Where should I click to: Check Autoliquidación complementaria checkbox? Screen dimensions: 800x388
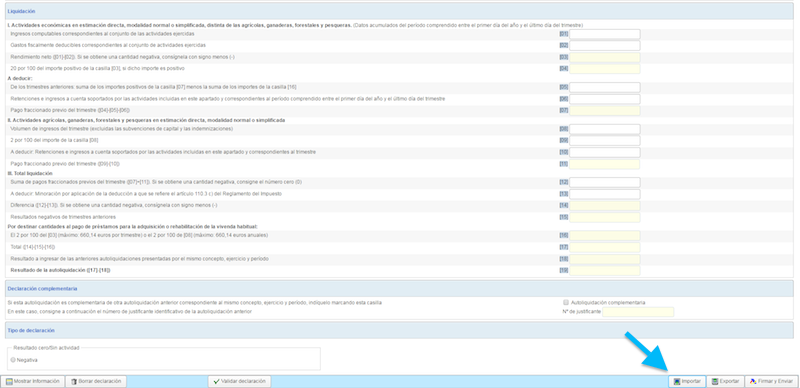(566, 302)
